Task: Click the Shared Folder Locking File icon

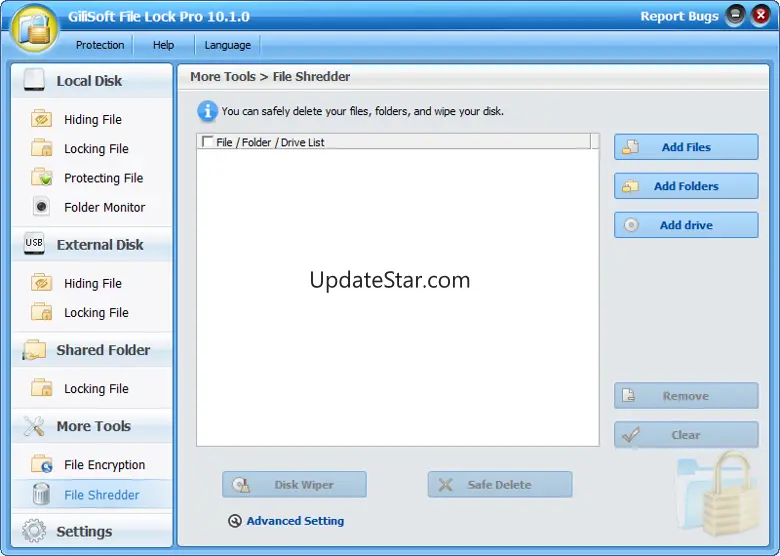Action: coord(42,388)
